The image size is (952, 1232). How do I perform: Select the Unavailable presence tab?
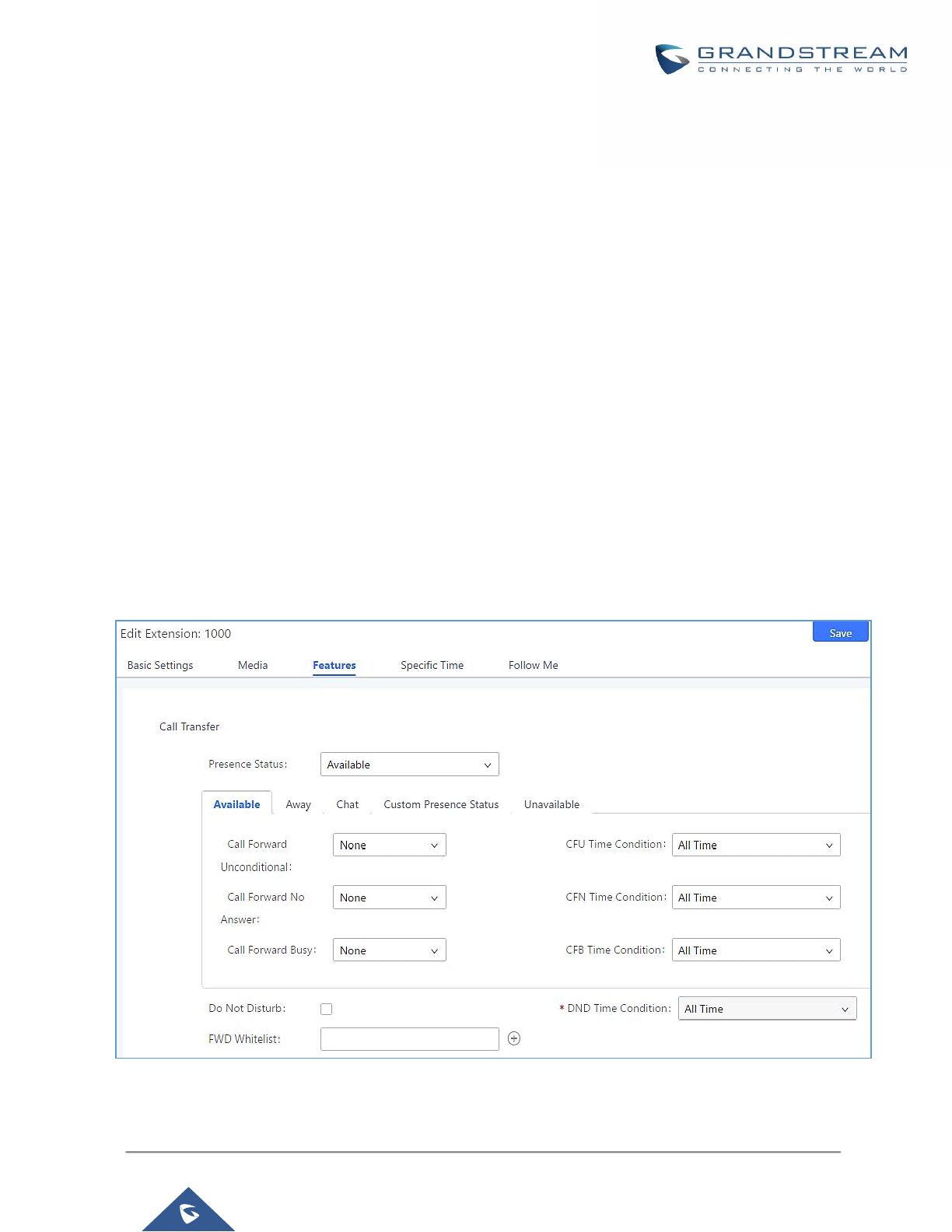(x=552, y=804)
